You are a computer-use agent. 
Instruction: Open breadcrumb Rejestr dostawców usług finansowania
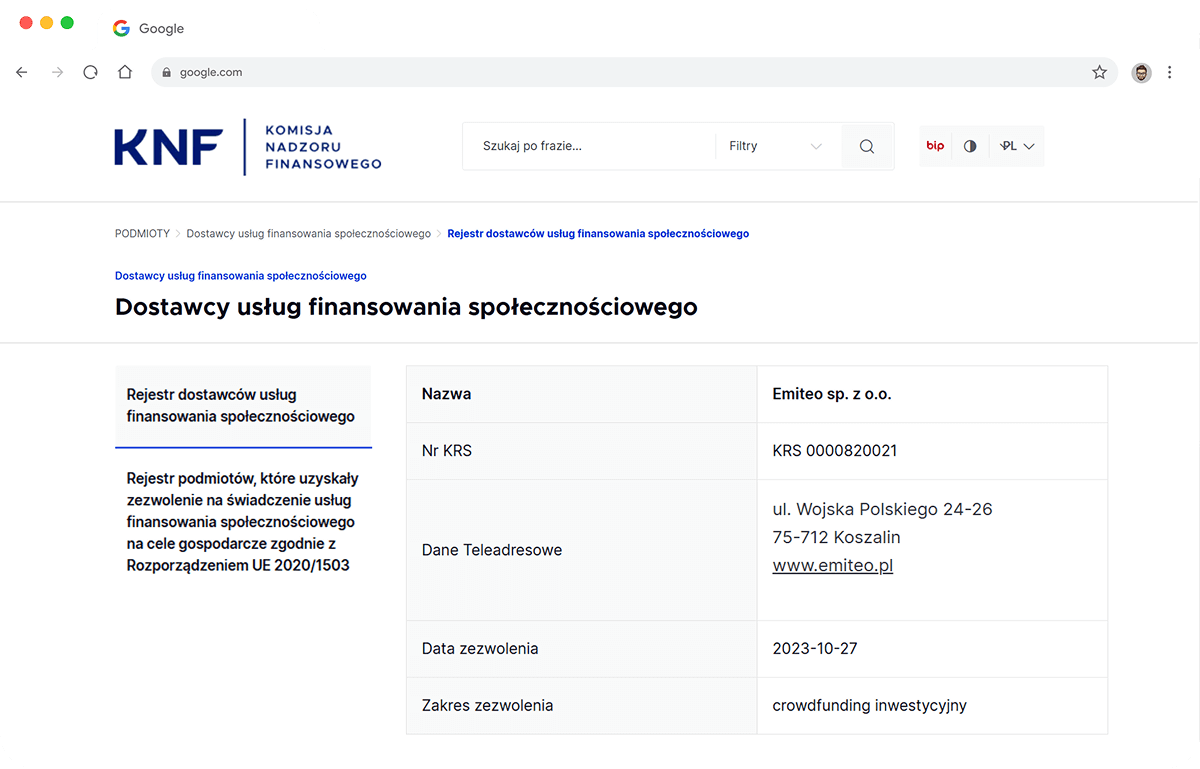(598, 233)
